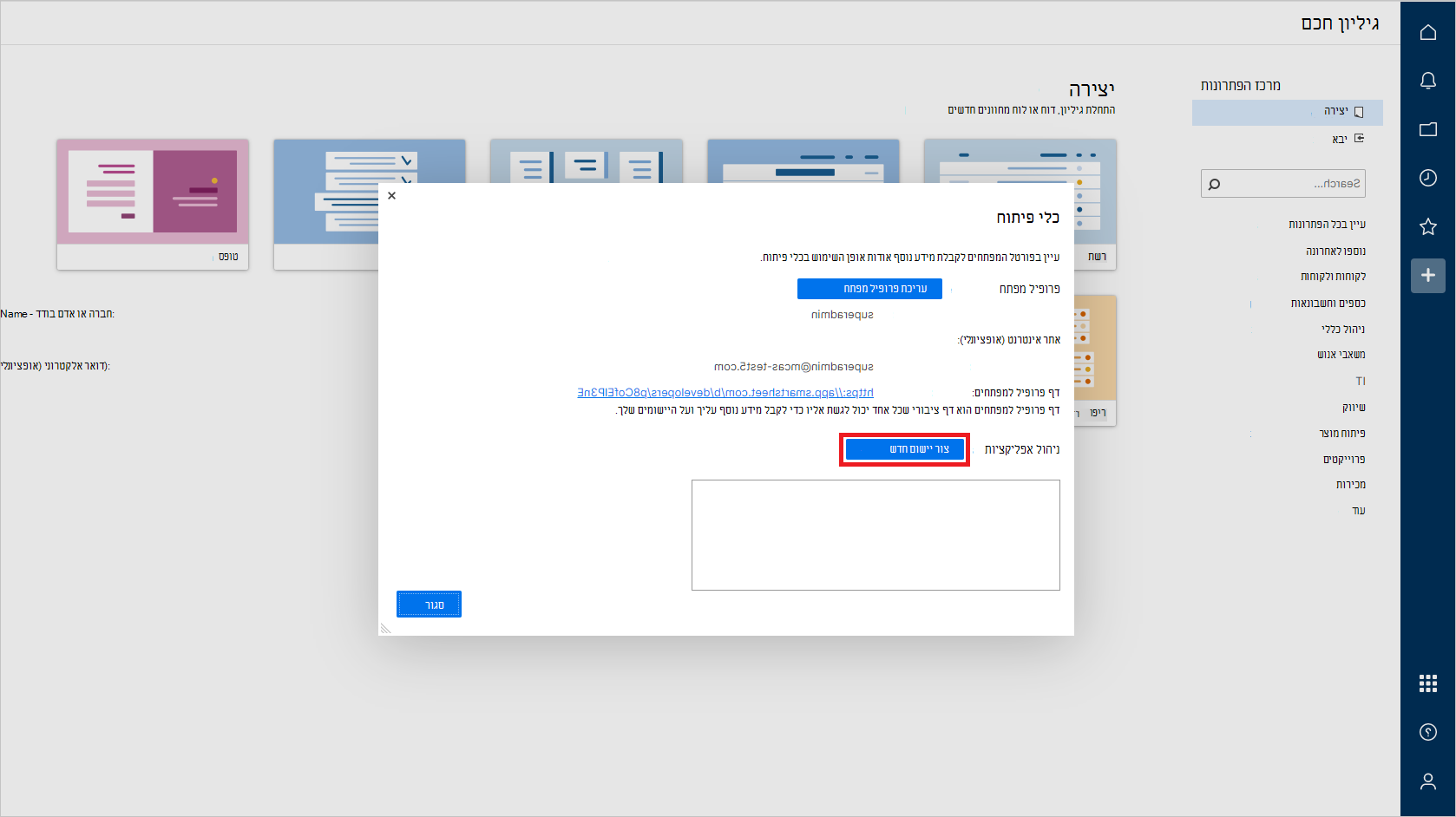The image size is (1456, 817).
Task: Open עיין בכל הפתרונות category
Action: [x=1327, y=225]
